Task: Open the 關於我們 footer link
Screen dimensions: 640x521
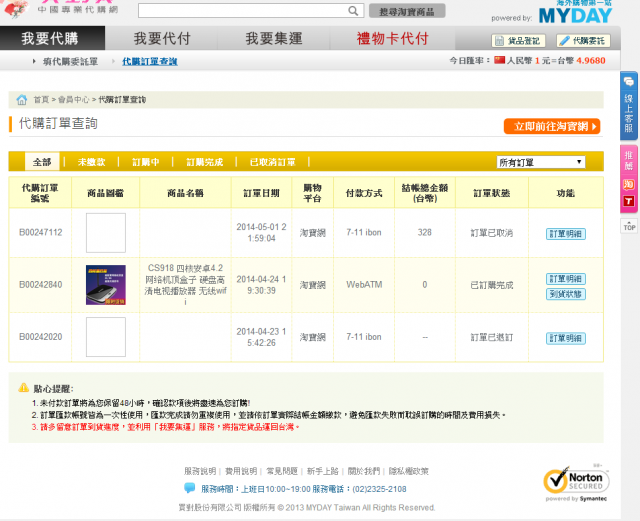Action: pos(364,471)
